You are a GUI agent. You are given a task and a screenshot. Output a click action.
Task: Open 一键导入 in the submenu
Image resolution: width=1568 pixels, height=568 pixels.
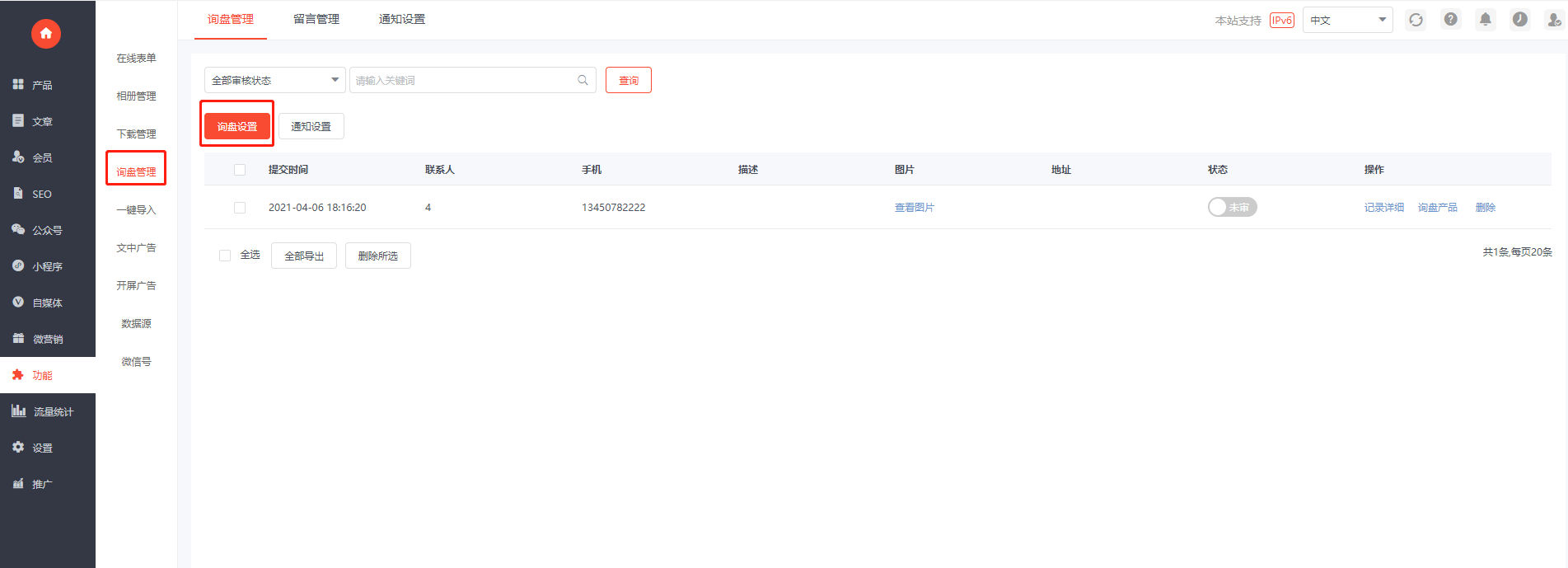(x=136, y=210)
